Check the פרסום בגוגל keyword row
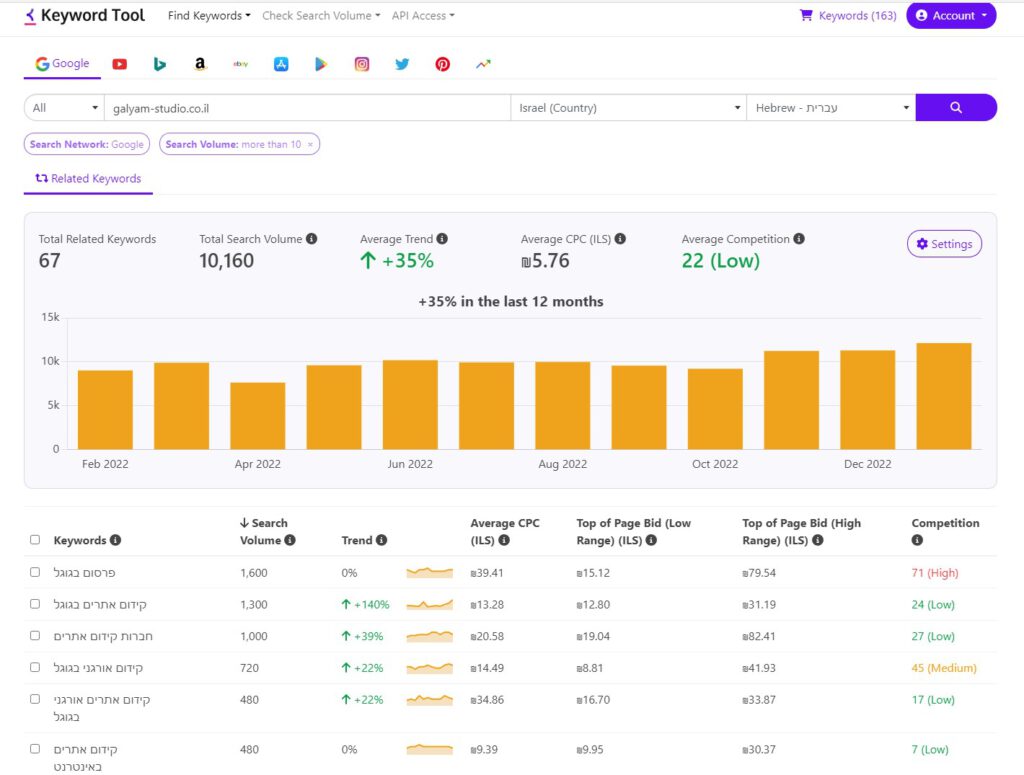 (35, 572)
